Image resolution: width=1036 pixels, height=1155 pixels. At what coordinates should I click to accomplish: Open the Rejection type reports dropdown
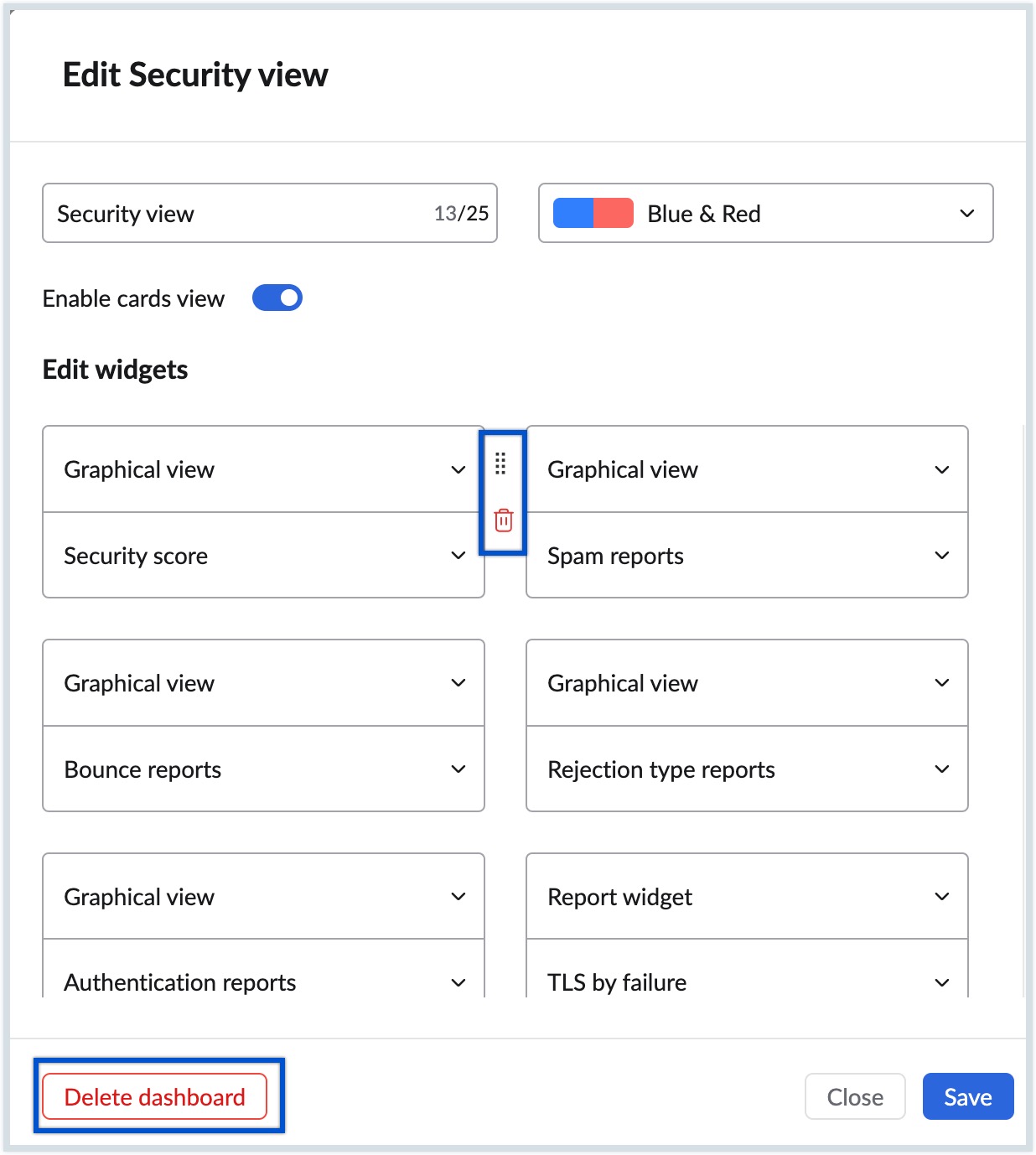[747, 769]
